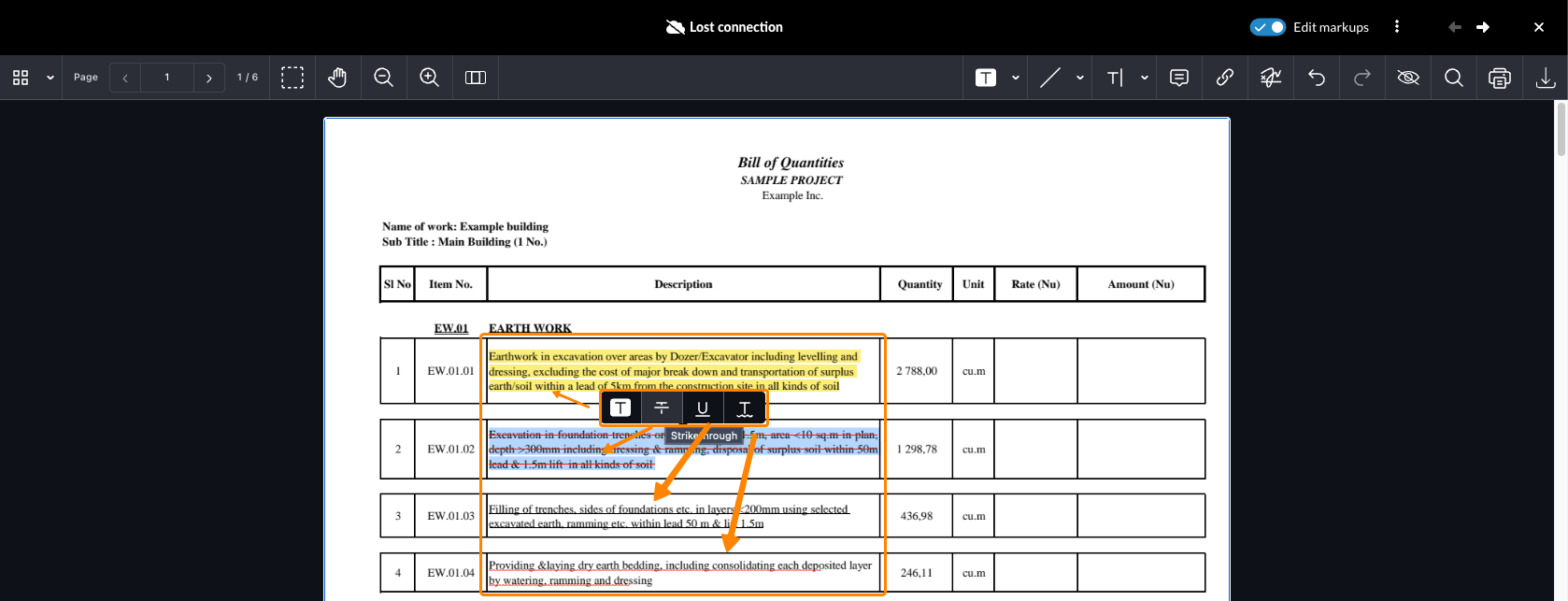Open the compare pages view icon
1568x601 pixels.
(476, 78)
